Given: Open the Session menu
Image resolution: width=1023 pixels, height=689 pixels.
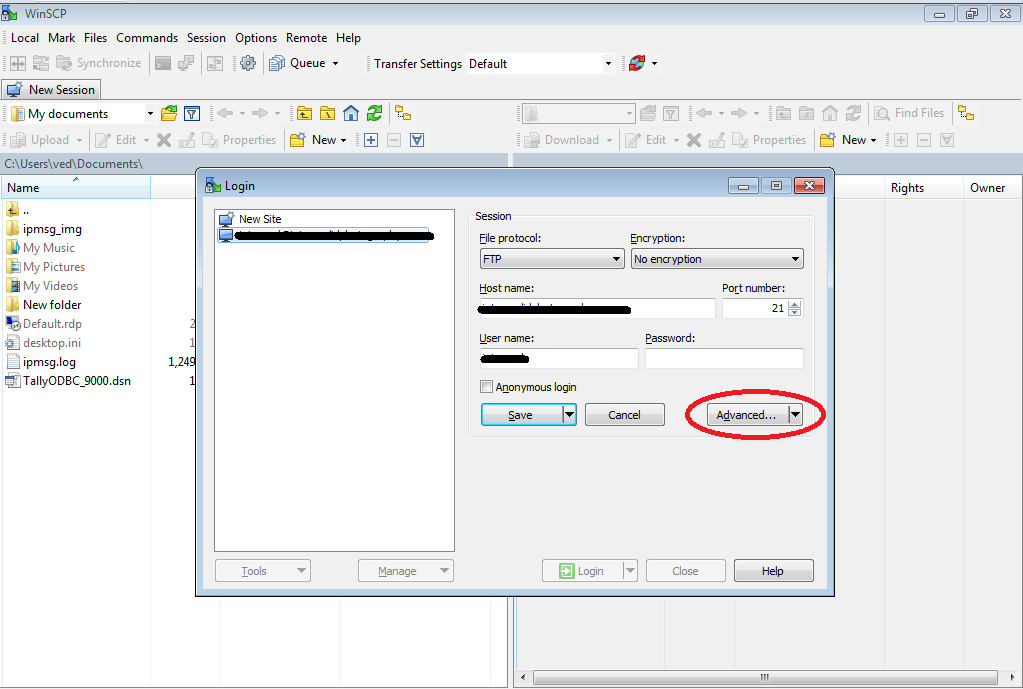Looking at the screenshot, I should (x=206, y=38).
